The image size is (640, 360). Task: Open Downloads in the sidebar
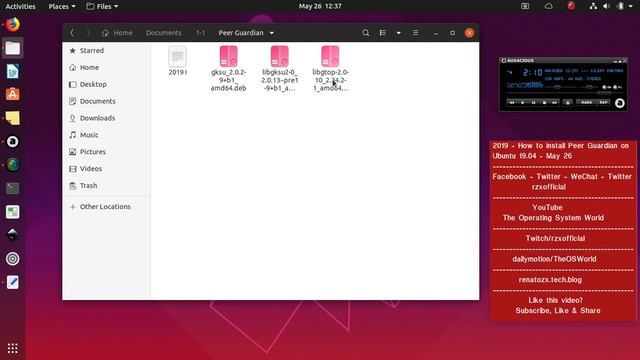(106, 118)
